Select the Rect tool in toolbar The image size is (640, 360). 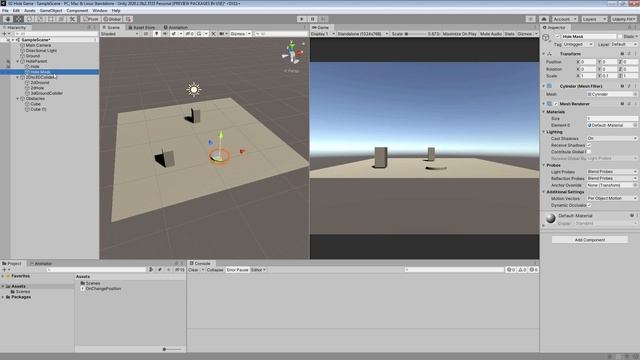point(51,19)
